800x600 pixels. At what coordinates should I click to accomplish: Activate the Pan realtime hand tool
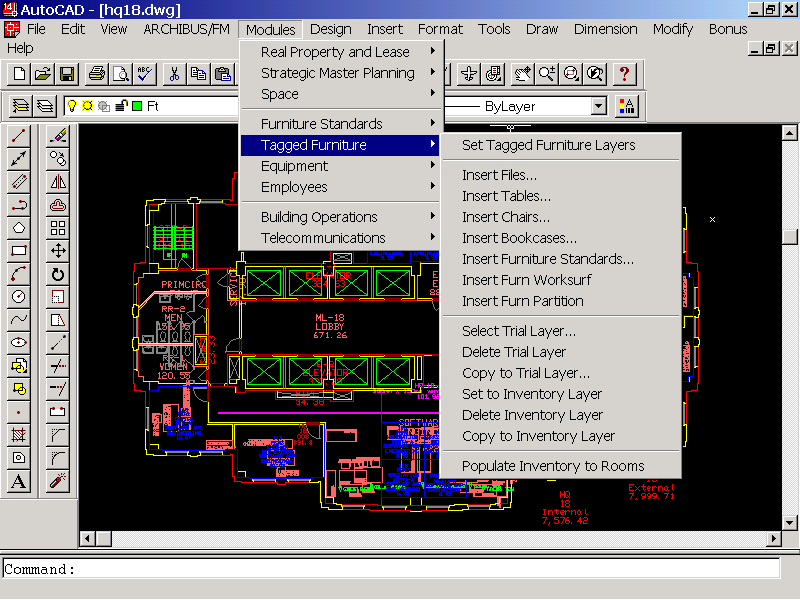(x=522, y=74)
